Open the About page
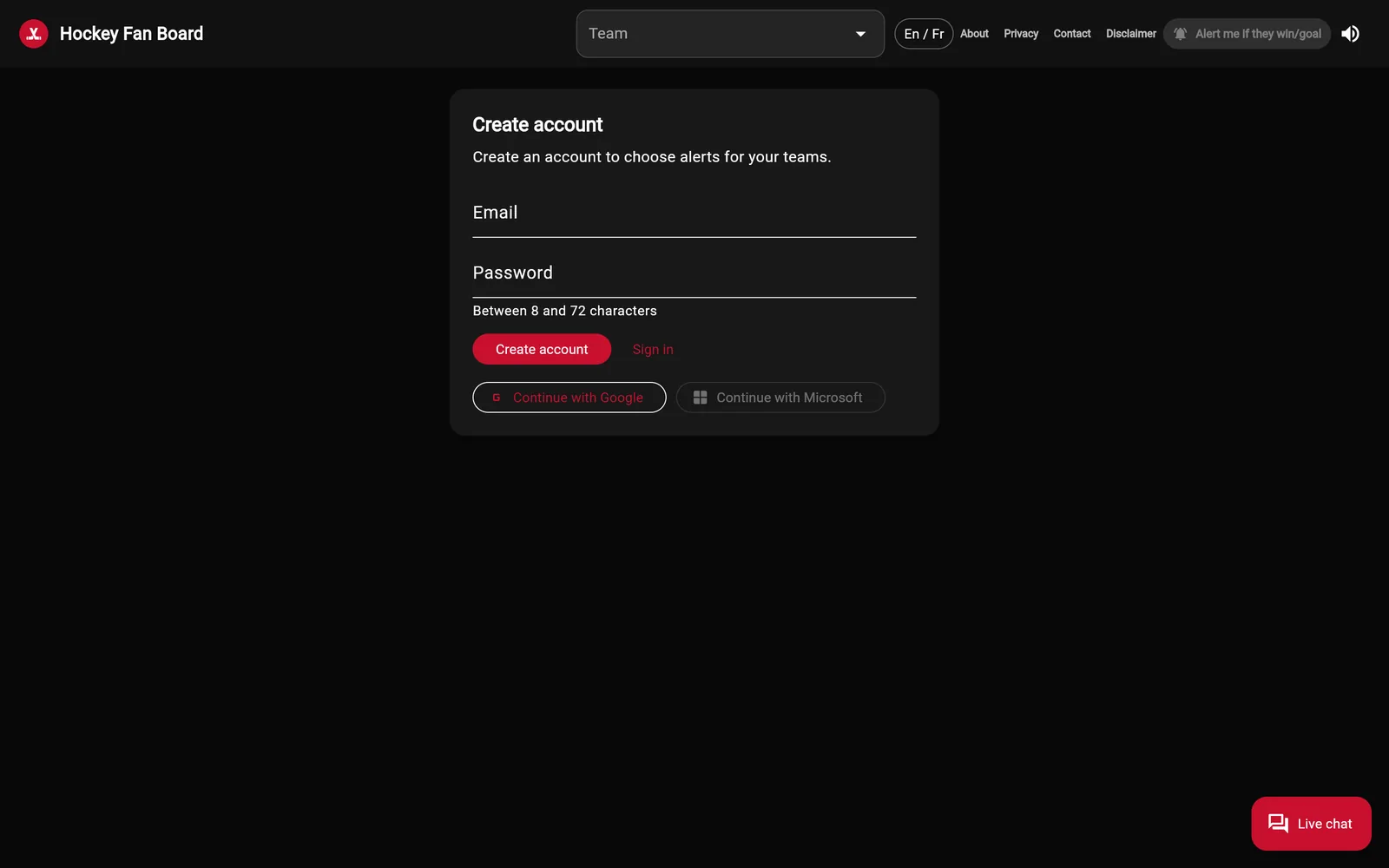Screen dimensions: 1389x868 click(x=974, y=34)
